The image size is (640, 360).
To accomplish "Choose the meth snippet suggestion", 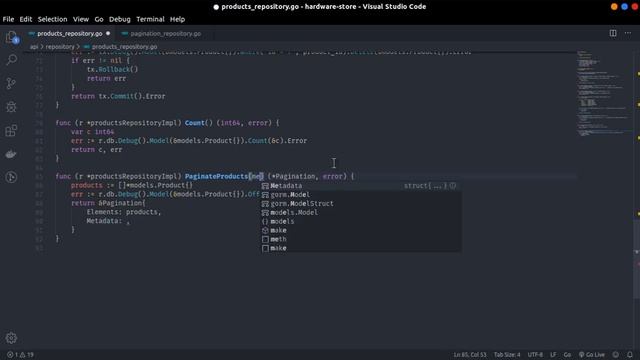I will coord(361,240).
